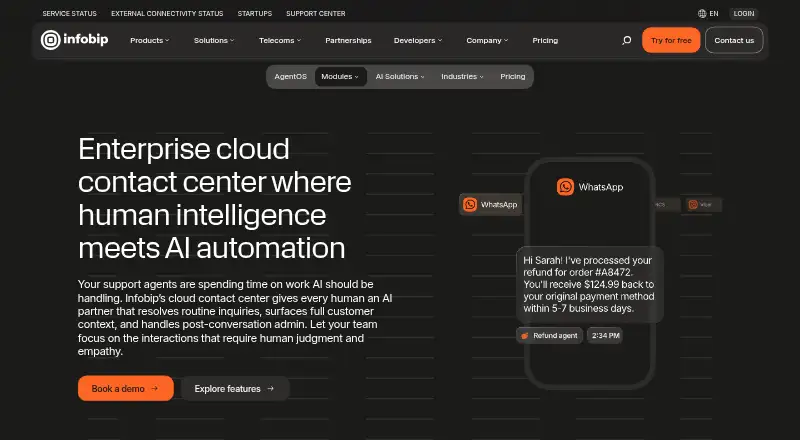Select Pricing in the sub navigation

[x=513, y=77]
